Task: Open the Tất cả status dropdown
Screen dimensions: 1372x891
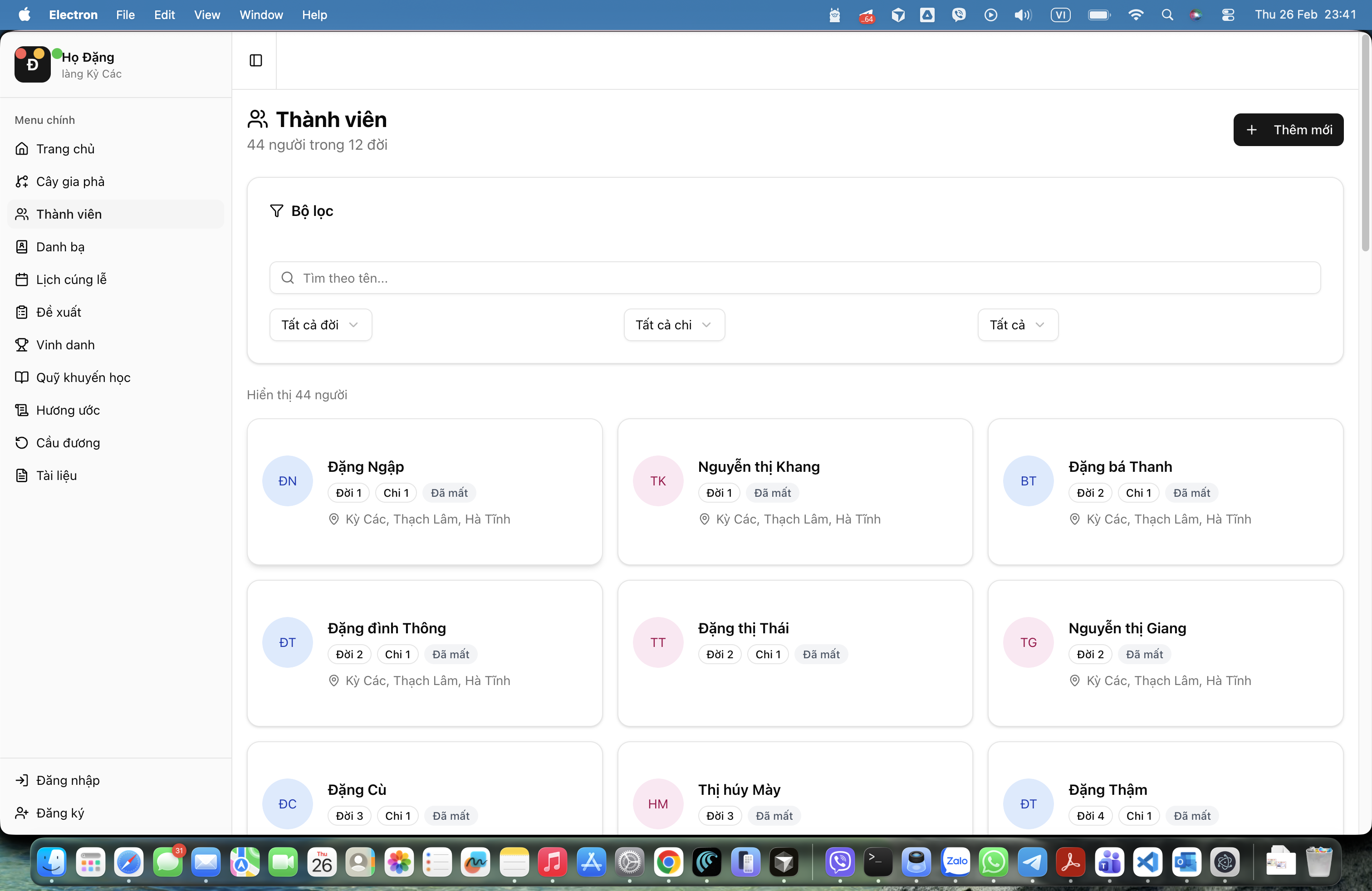Action: click(1017, 324)
